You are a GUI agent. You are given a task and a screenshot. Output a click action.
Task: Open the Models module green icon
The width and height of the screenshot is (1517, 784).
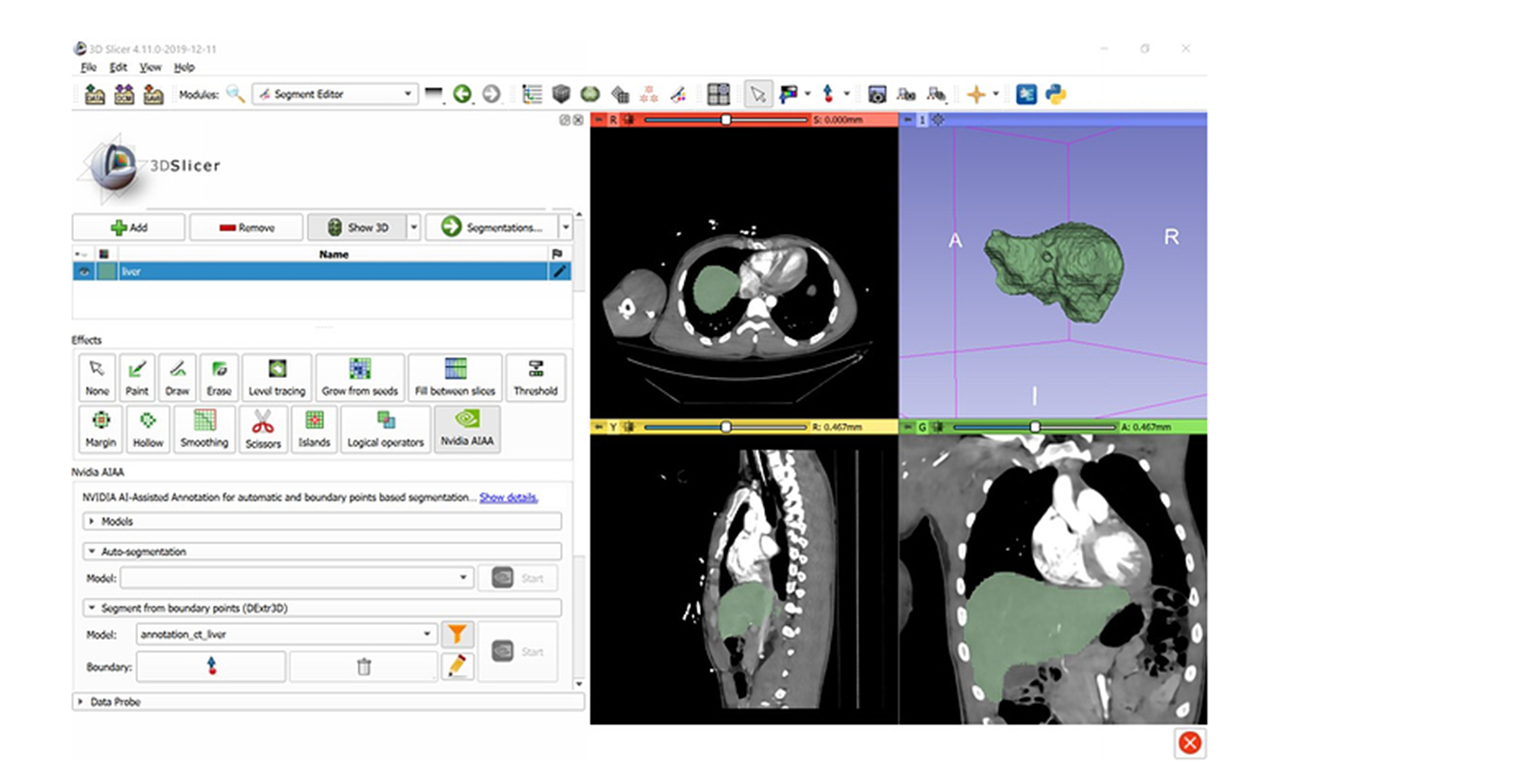click(590, 94)
